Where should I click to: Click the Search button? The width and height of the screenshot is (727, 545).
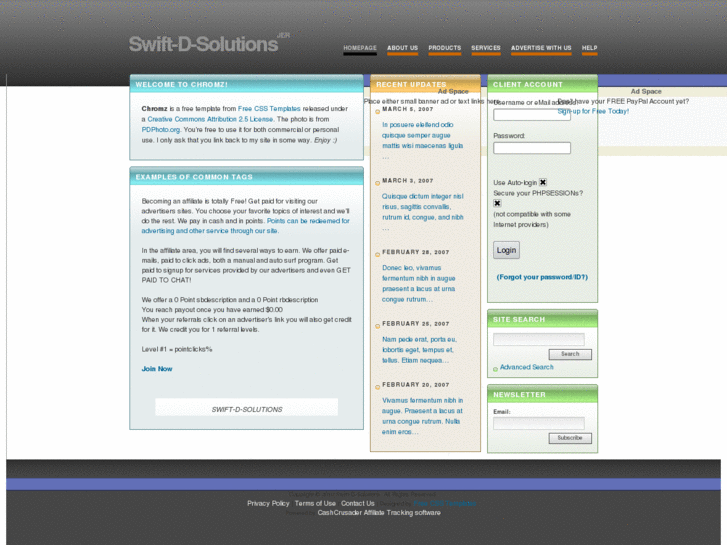tap(570, 354)
